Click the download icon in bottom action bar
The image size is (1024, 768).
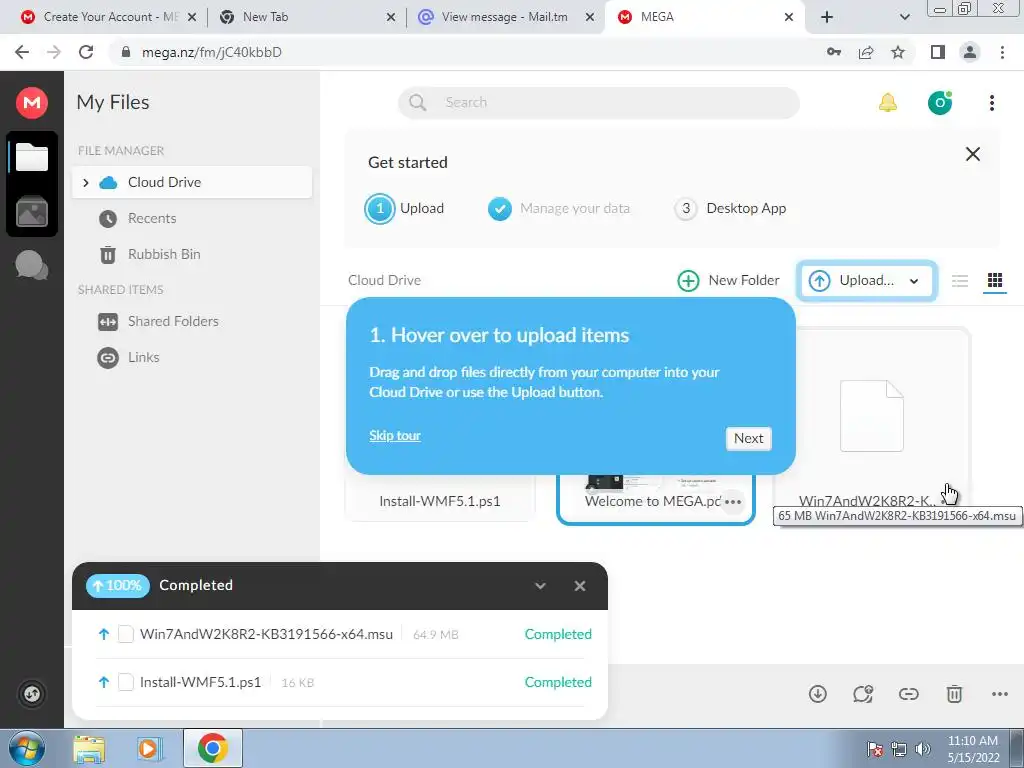[x=818, y=694]
